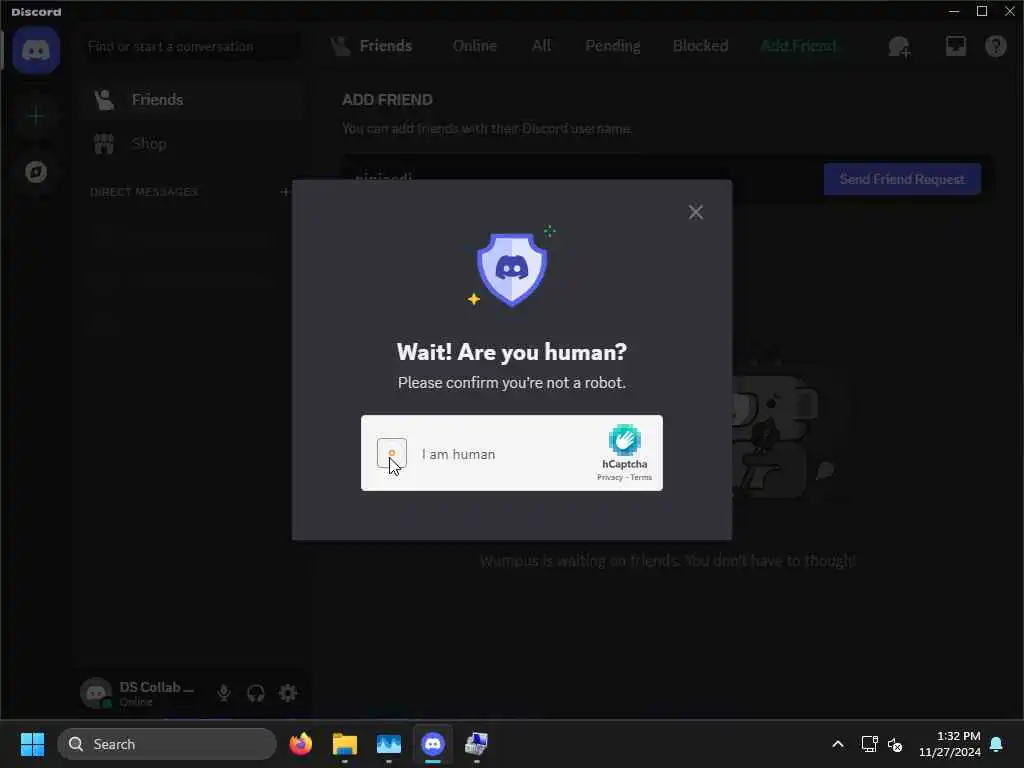Open the network status tray icon
The height and width of the screenshot is (768, 1024).
(869, 744)
